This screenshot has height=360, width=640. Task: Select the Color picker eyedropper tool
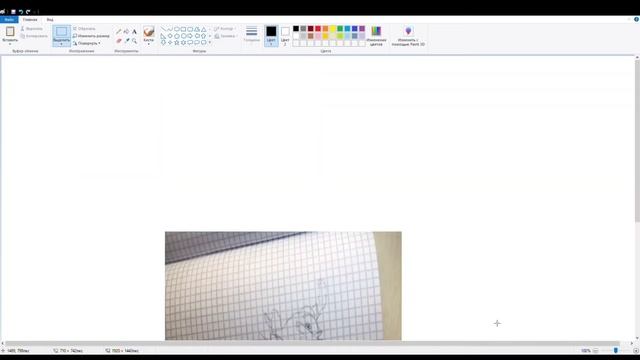click(x=127, y=41)
